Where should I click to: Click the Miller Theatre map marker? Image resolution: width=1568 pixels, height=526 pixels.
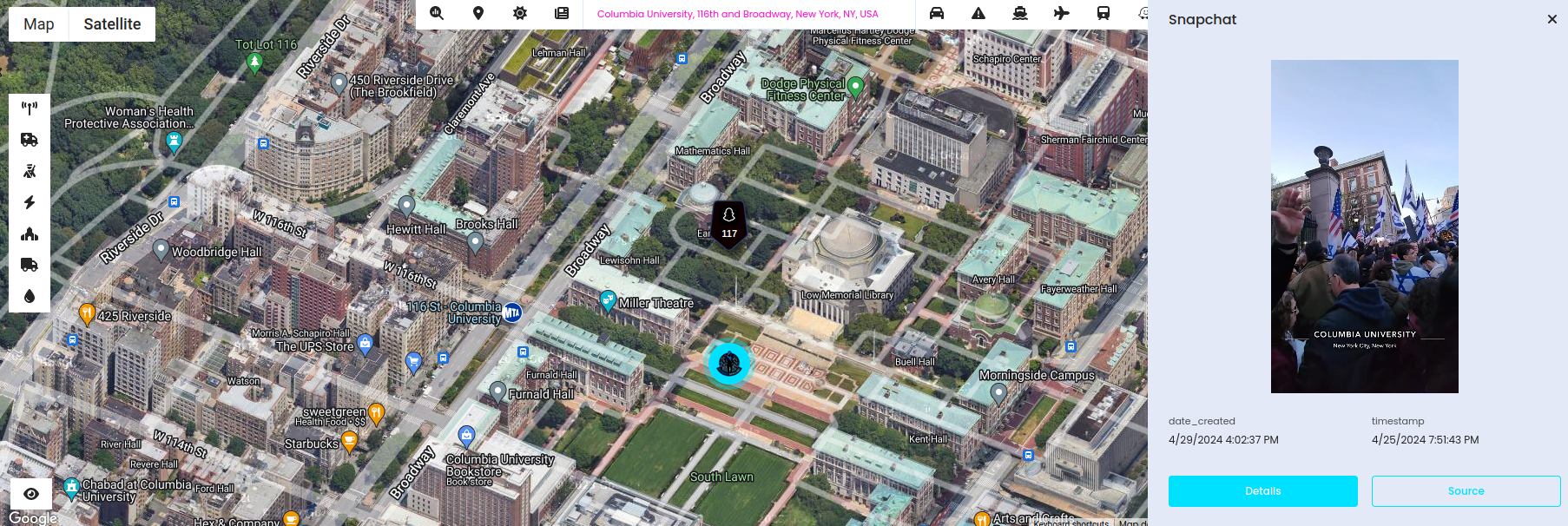(x=609, y=301)
